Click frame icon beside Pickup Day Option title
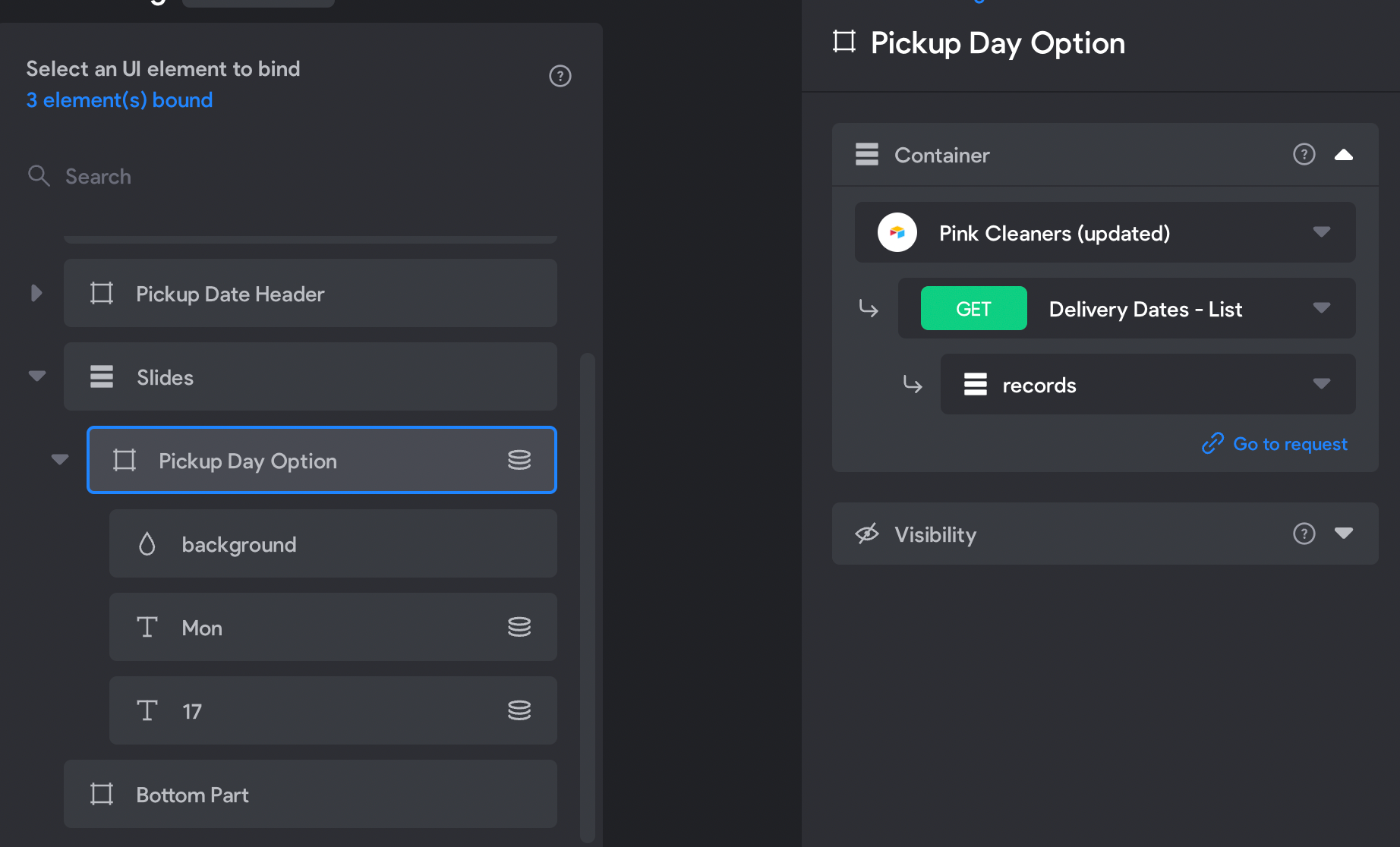 (x=844, y=42)
